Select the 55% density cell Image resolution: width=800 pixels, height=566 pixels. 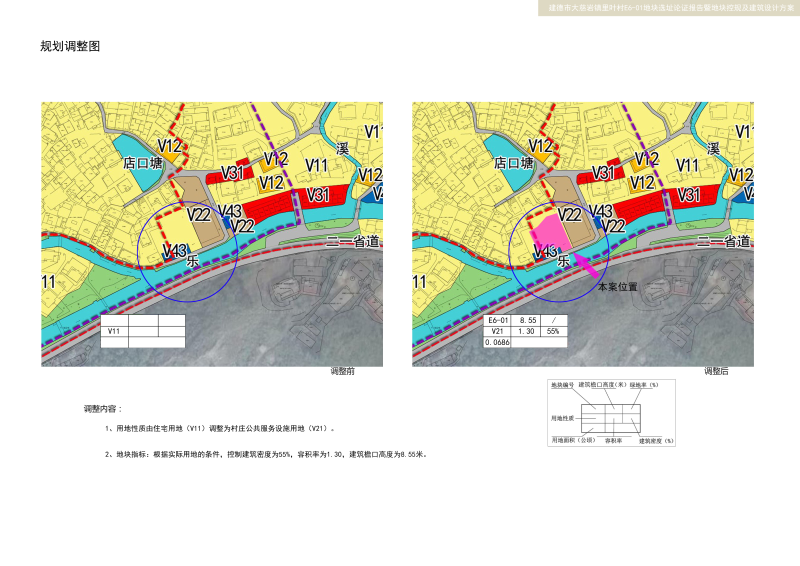pos(553,331)
